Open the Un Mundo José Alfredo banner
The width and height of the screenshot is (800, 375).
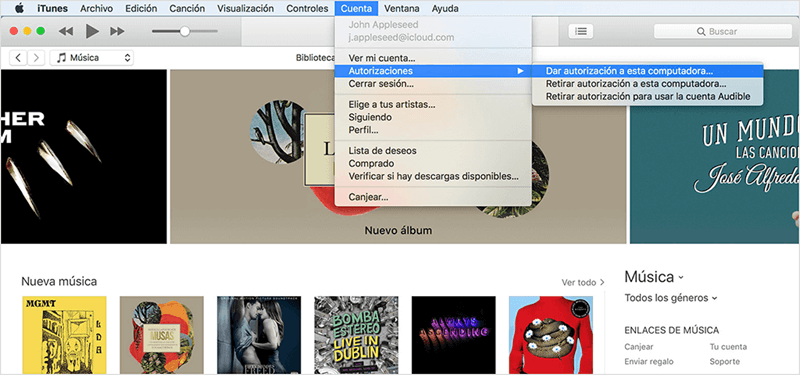point(715,157)
